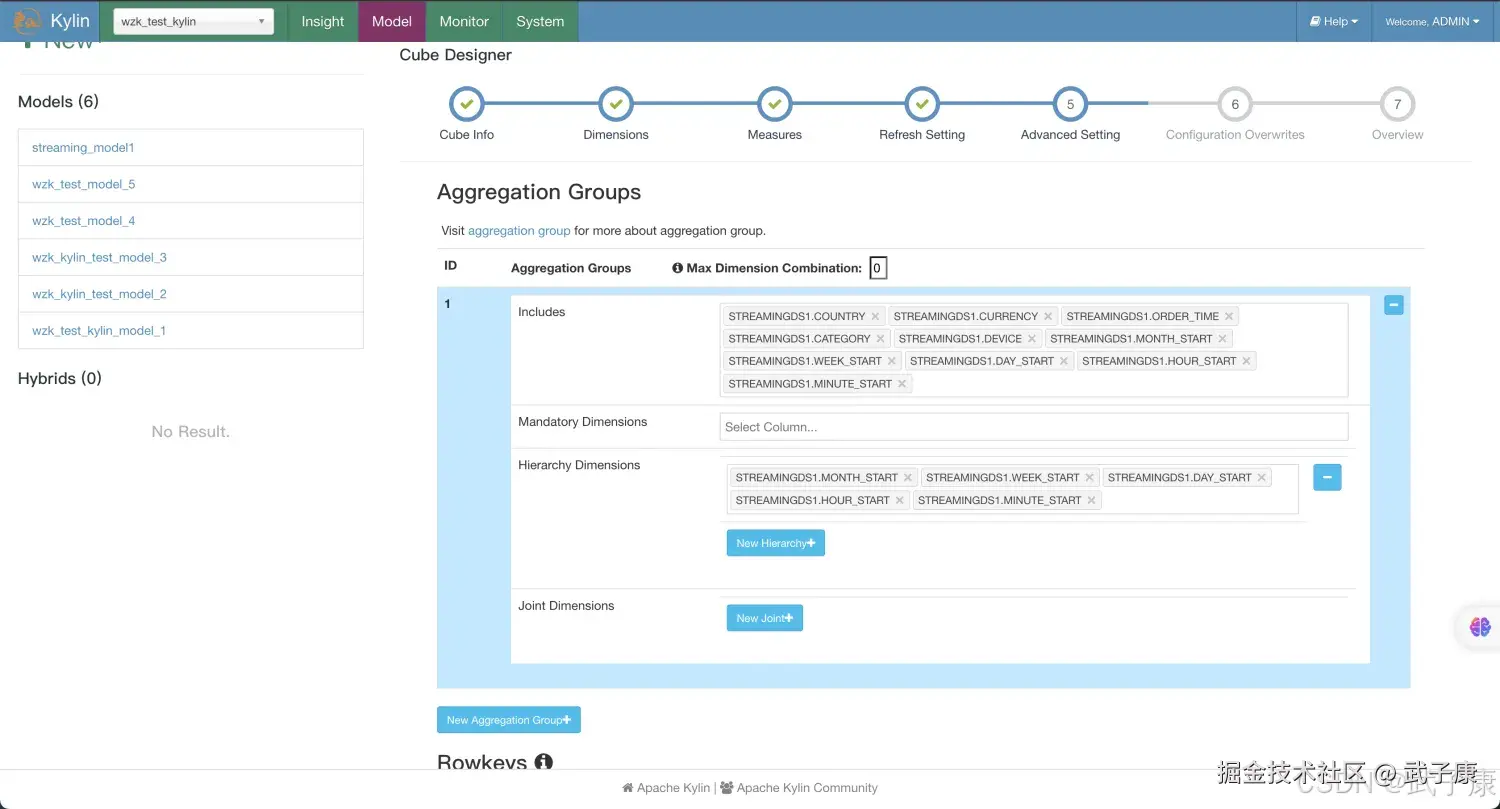Click inside Hierarchy Dimensions tag field
The height and width of the screenshot is (809, 1500).
1013,489
